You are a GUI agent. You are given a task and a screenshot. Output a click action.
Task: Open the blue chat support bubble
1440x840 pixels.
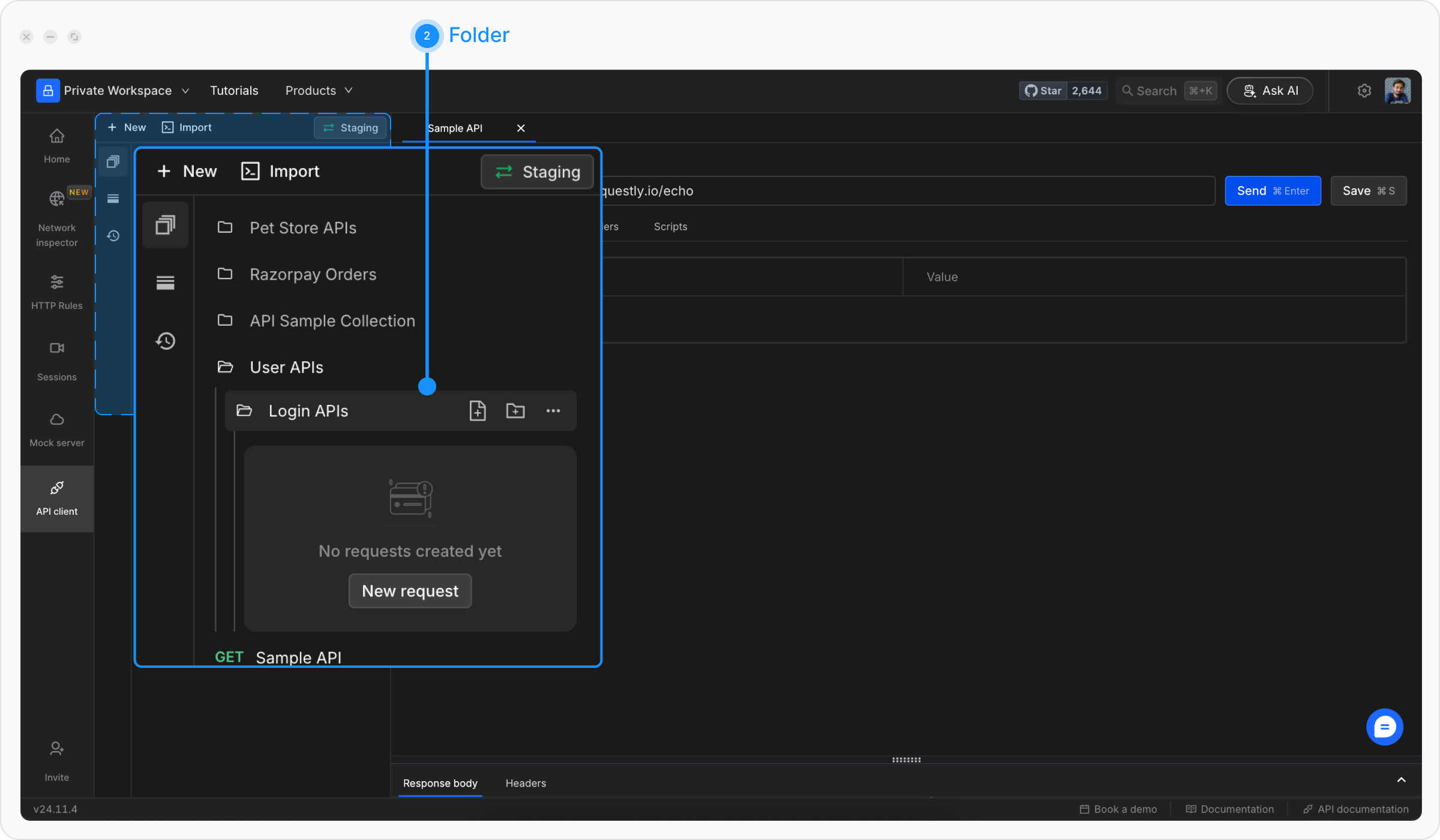point(1384,727)
